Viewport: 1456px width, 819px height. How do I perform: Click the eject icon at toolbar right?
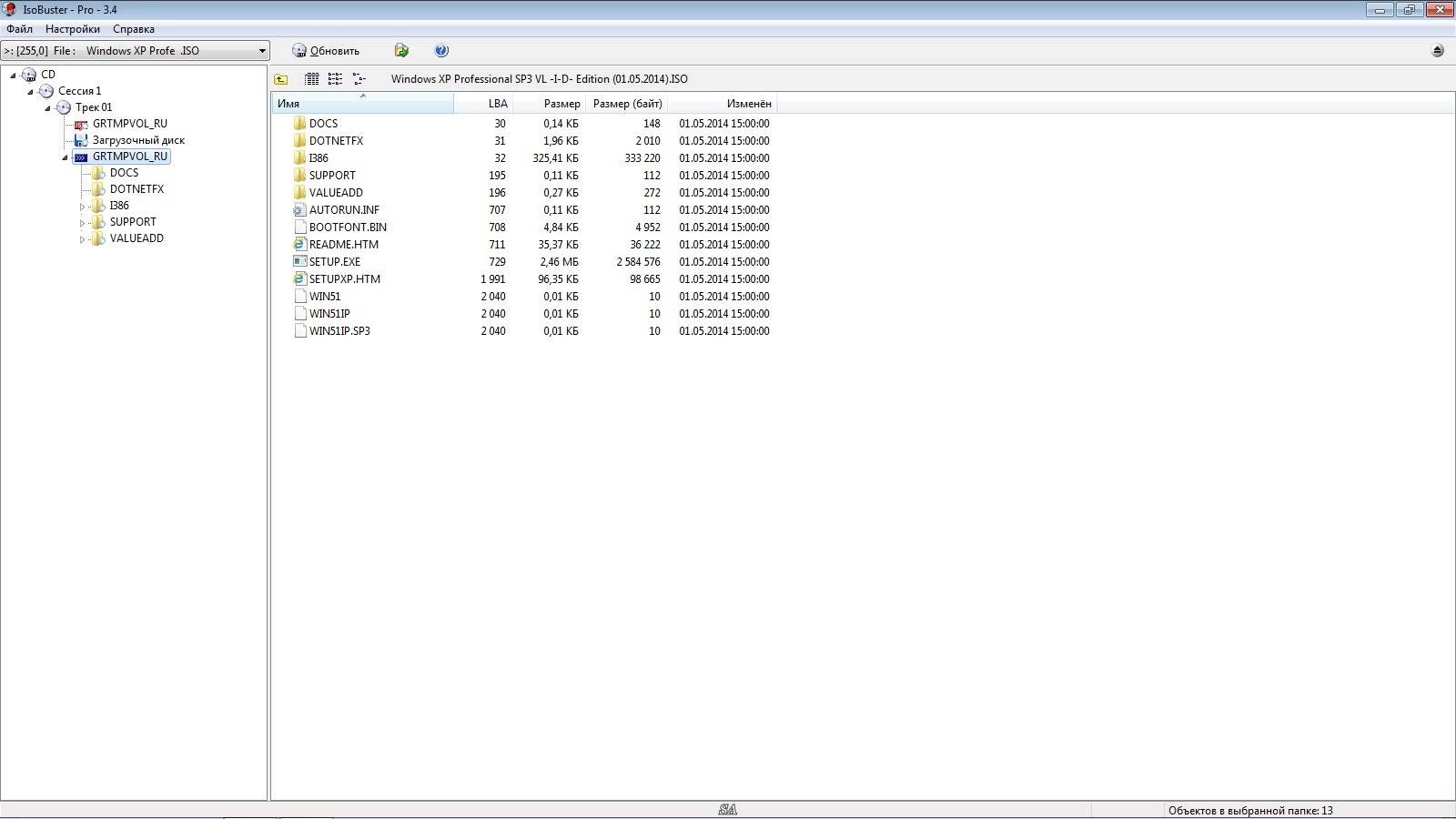pyautogui.click(x=1438, y=51)
